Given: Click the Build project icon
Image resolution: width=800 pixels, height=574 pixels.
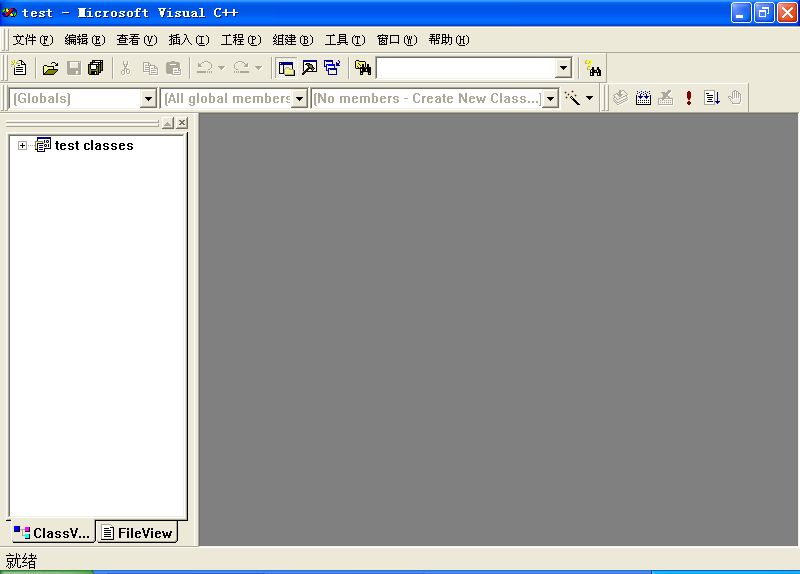Looking at the screenshot, I should click(x=643, y=97).
